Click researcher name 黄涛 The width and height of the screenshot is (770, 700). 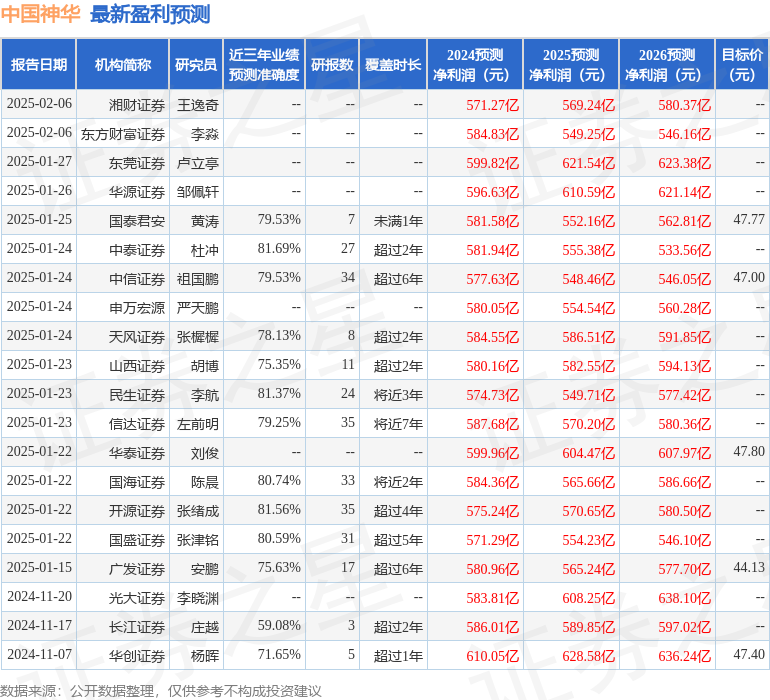pos(205,221)
